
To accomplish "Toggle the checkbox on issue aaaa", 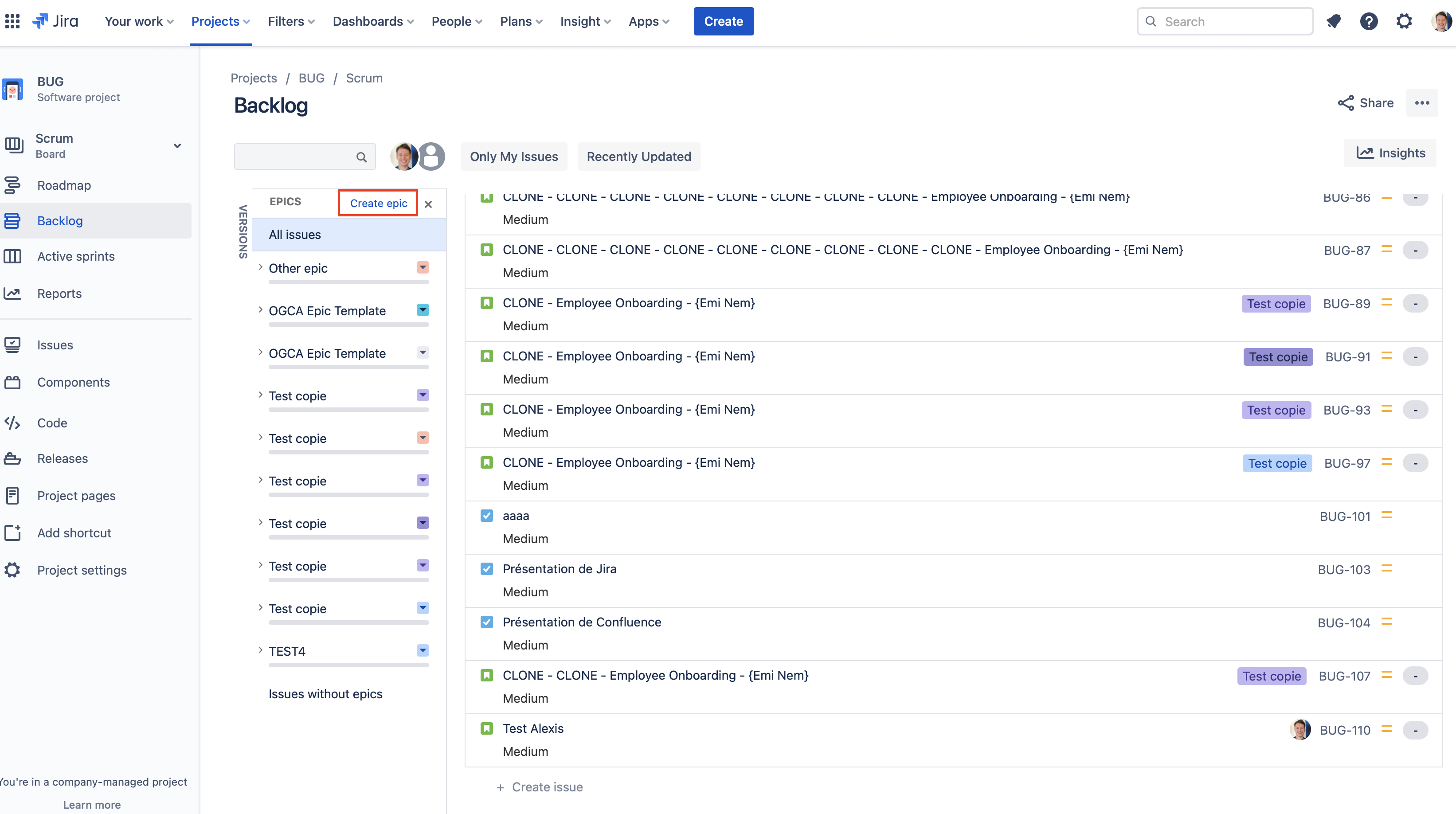I will pos(487,516).
